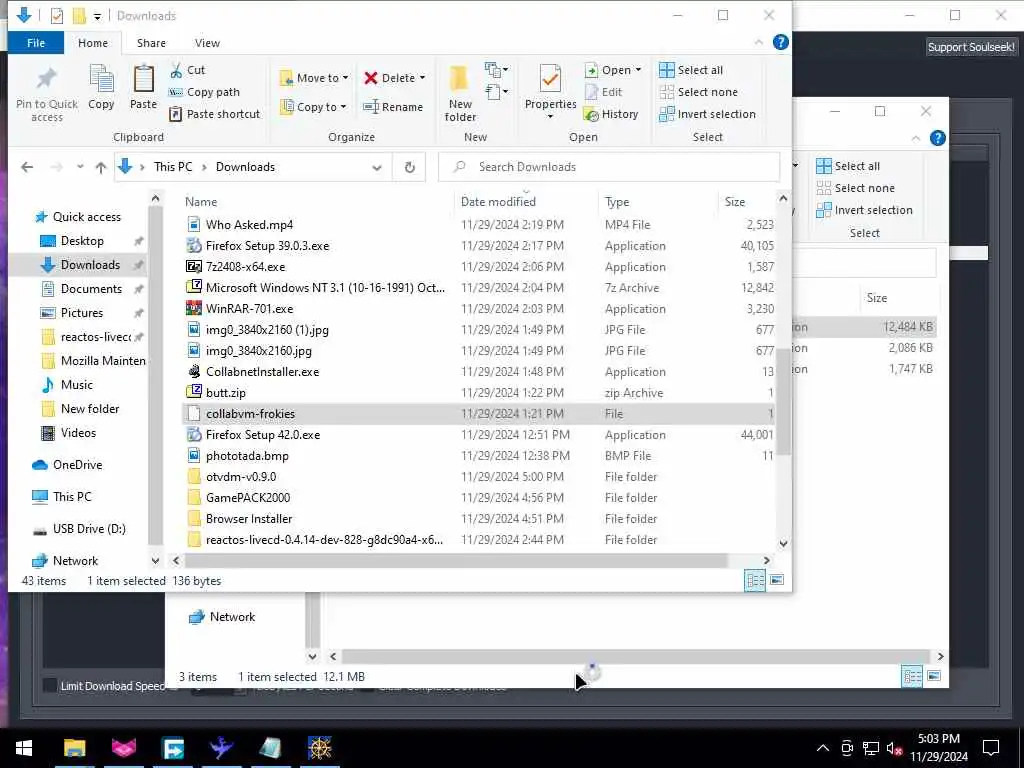Click the Edit command
Screen dimensions: 1024x768
tap(604, 92)
